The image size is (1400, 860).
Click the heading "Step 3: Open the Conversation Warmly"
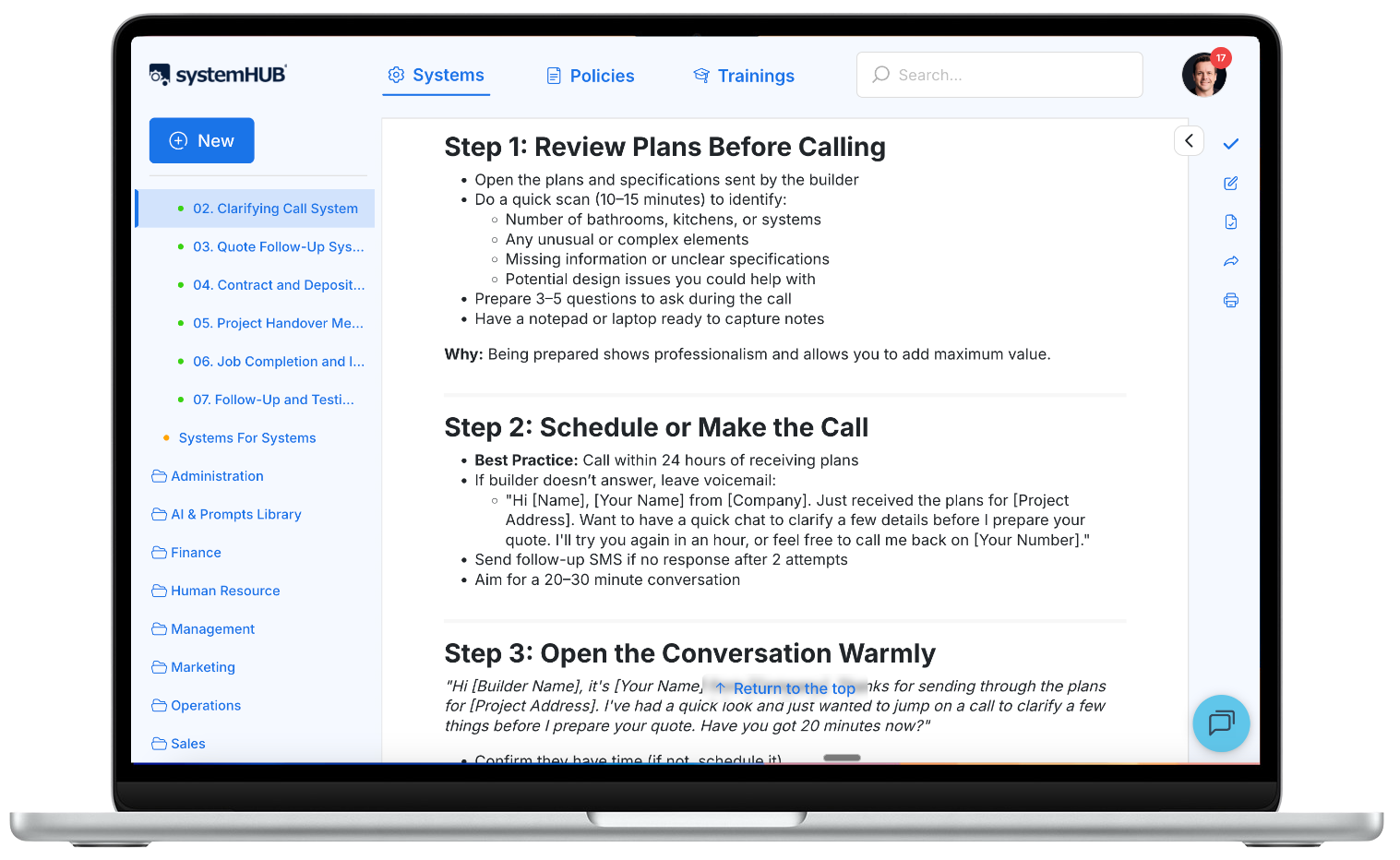(690, 653)
